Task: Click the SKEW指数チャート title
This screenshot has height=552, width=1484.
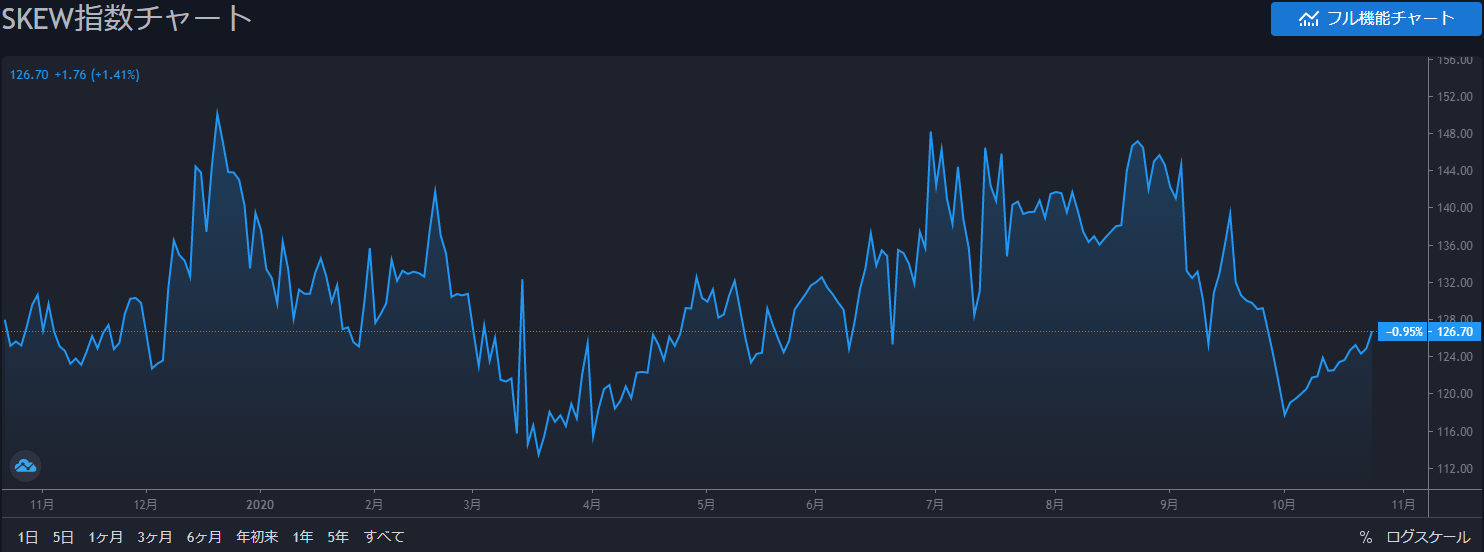Action: (126, 18)
